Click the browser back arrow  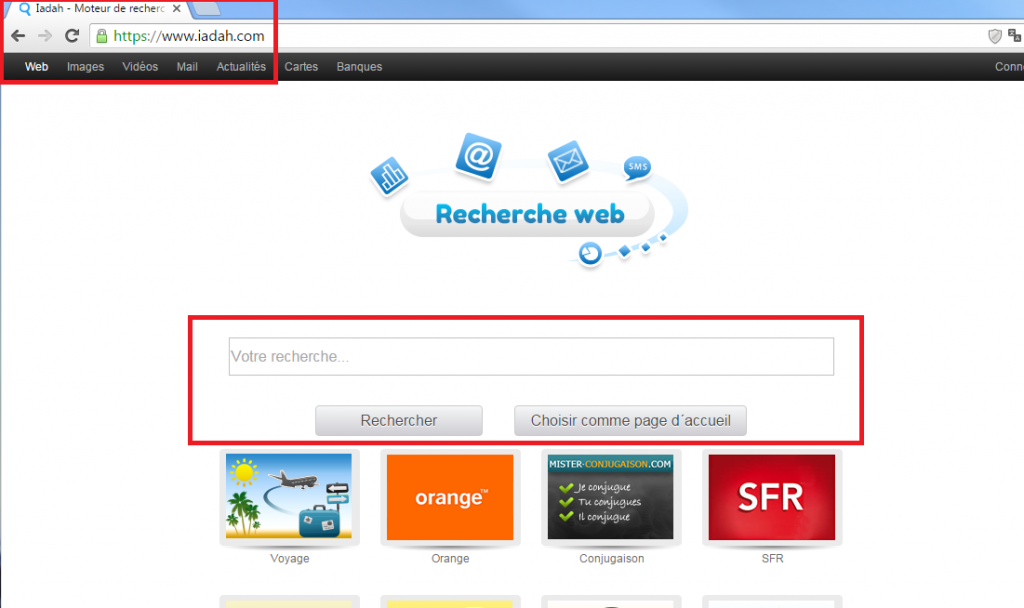coord(18,36)
